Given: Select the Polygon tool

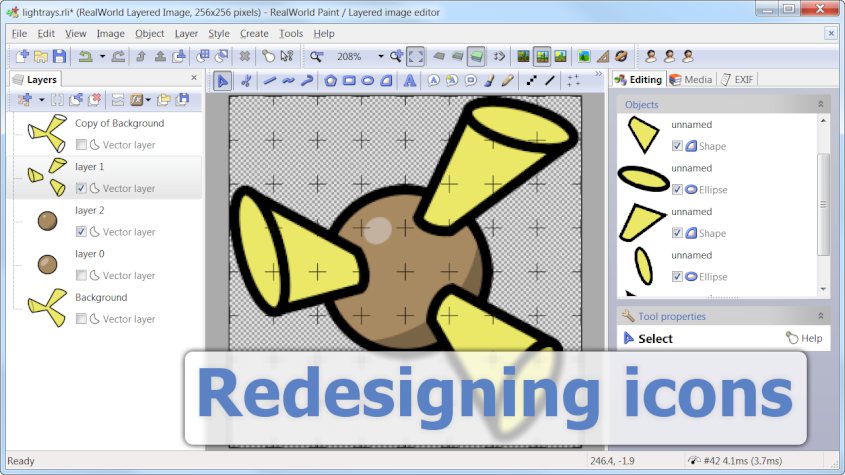Looking at the screenshot, I should point(331,81).
